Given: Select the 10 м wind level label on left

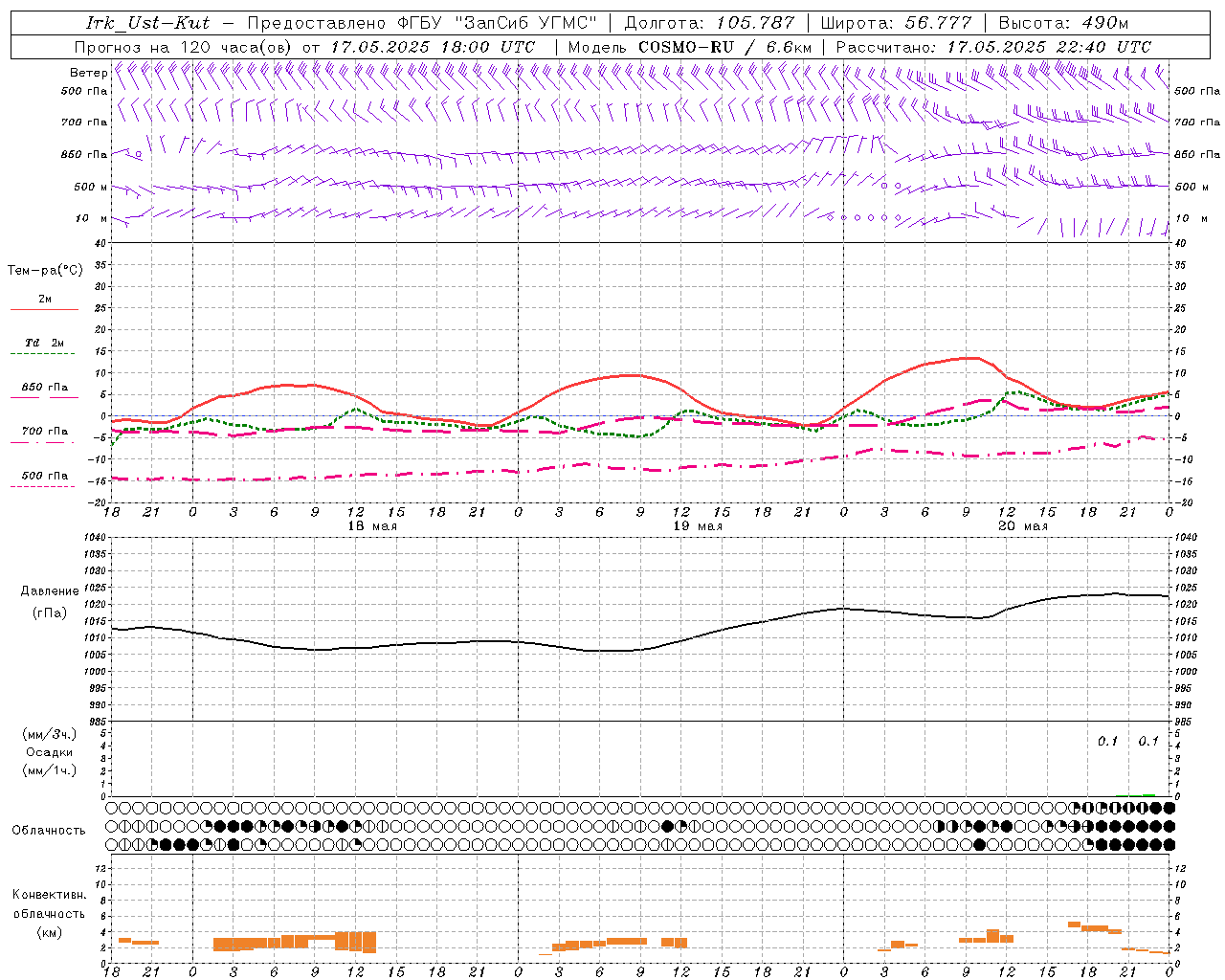Looking at the screenshot, I should tap(92, 218).
